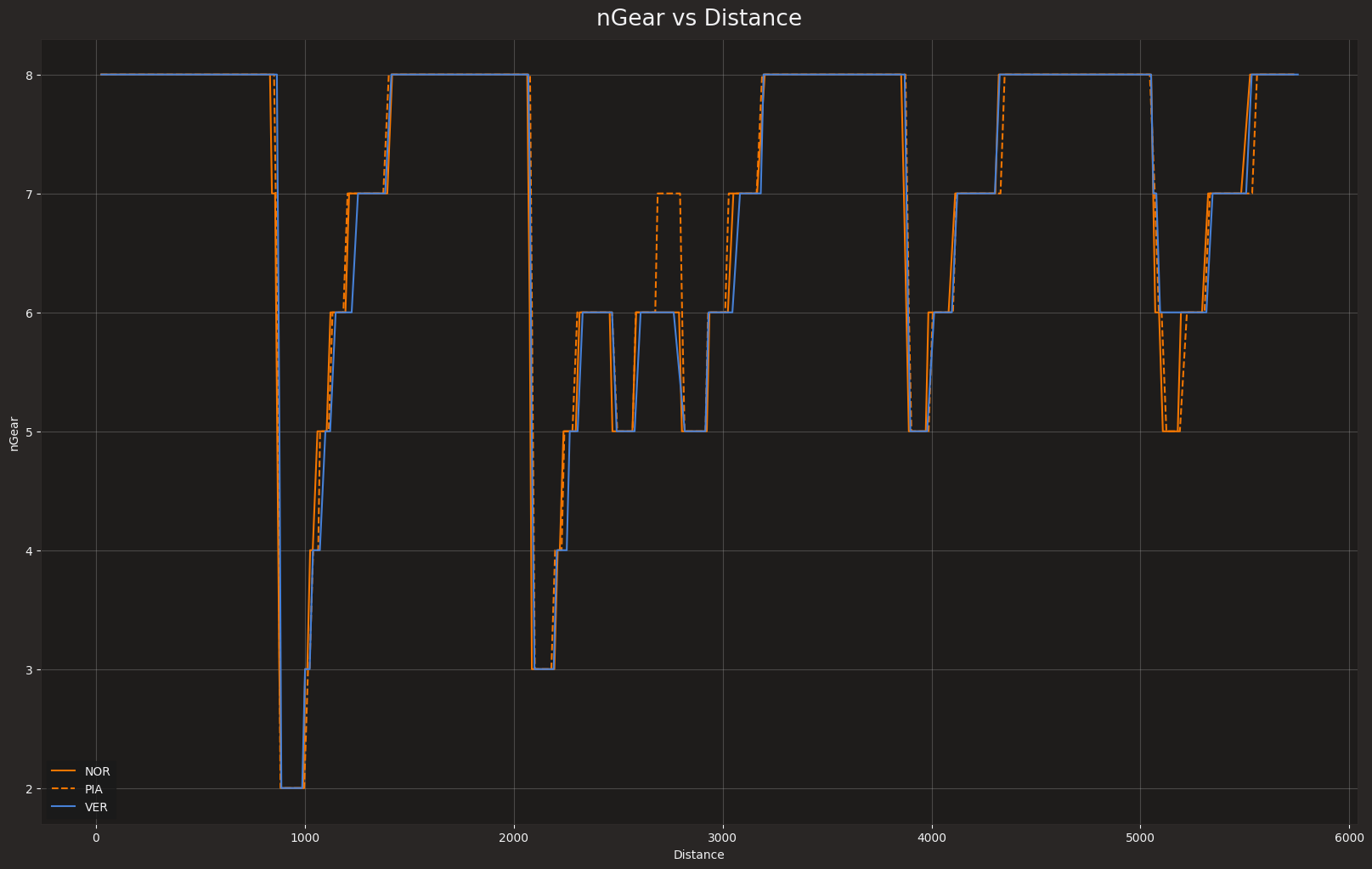1372x869 pixels.
Task: Click the chart title nGear vs Distance
Action: [698, 19]
